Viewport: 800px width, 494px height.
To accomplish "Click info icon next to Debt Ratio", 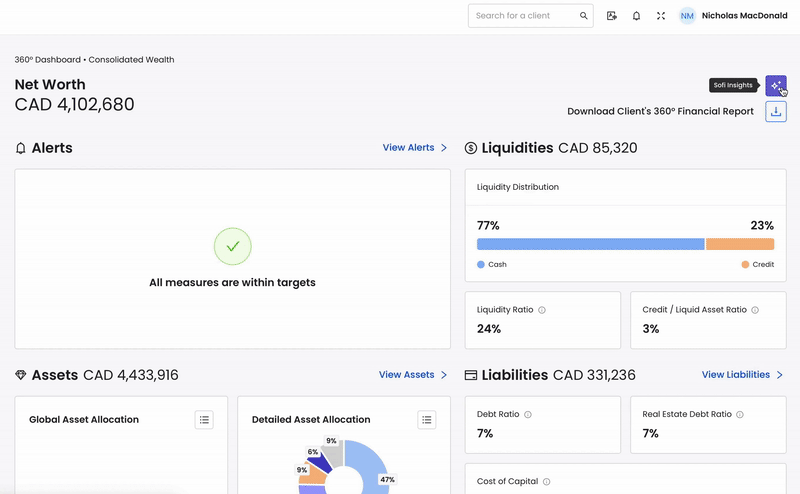I will coord(528,414).
